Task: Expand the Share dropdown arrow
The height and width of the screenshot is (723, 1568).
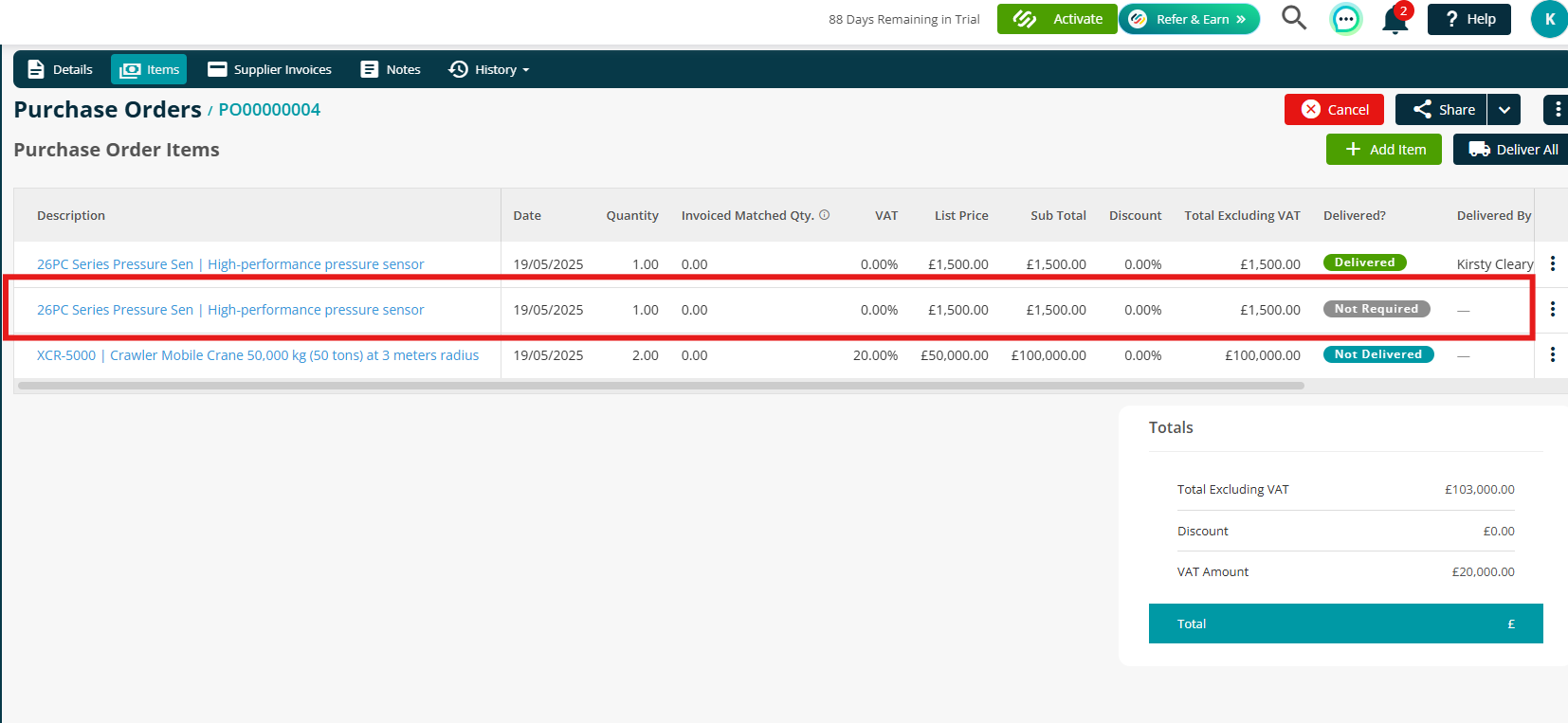Action: [x=1504, y=110]
